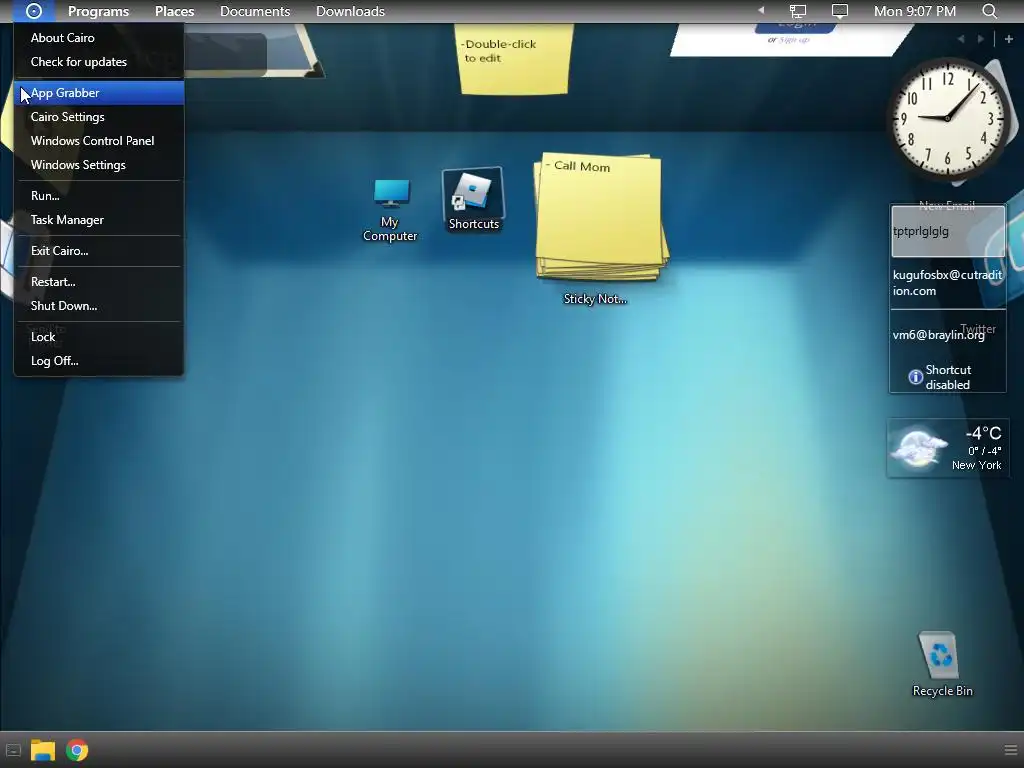
Task: Select Run... from Cairo menu
Action: [99, 196]
